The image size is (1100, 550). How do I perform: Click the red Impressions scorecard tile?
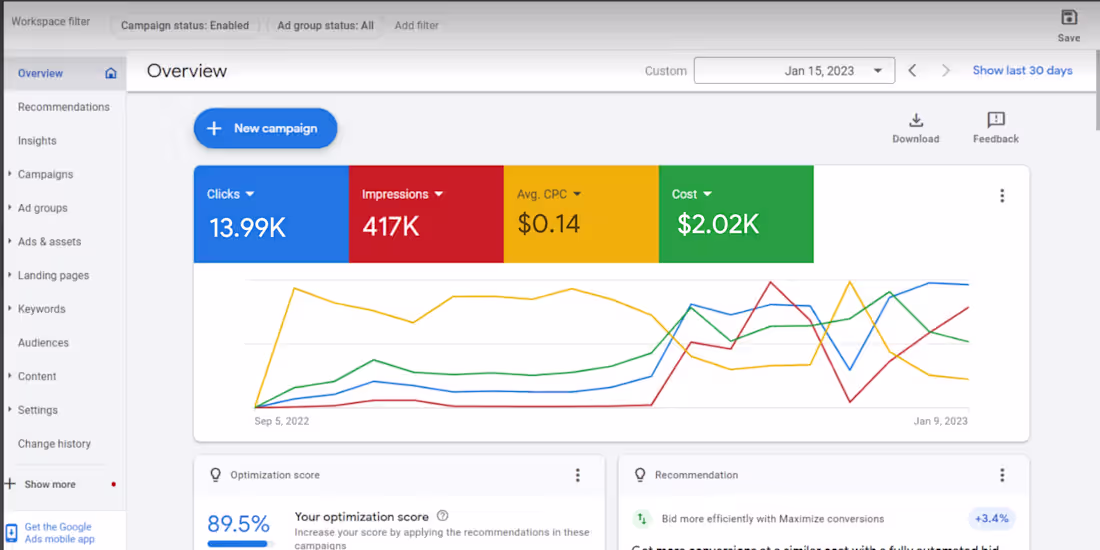coord(426,214)
